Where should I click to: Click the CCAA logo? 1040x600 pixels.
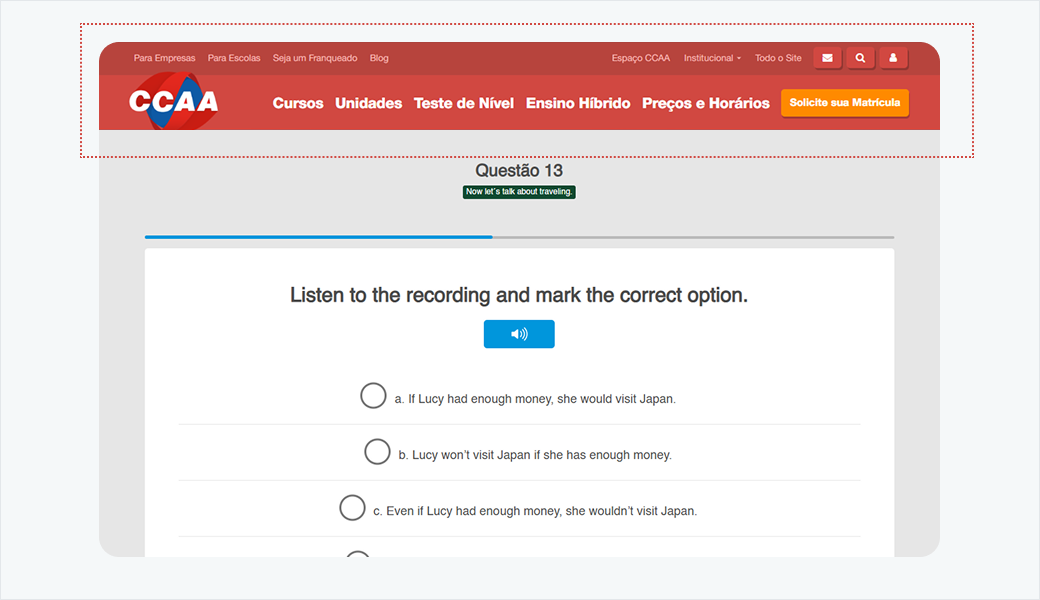(x=173, y=102)
